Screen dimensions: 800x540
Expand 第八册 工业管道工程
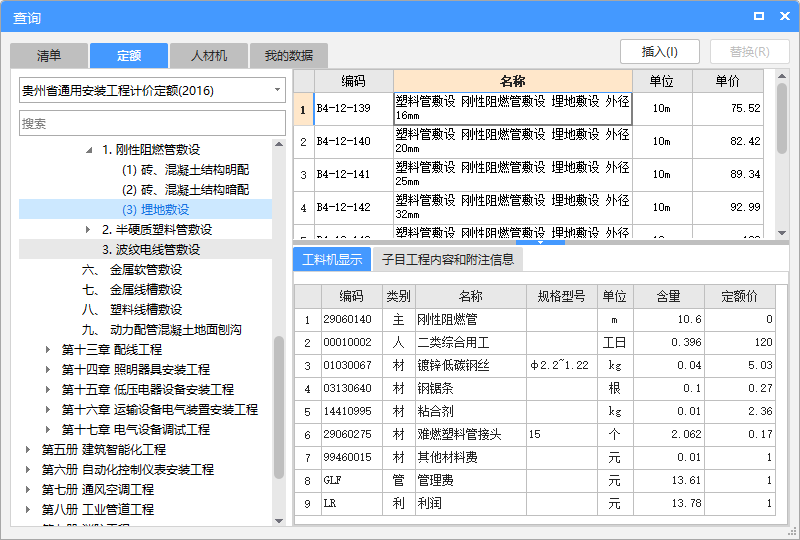pos(28,509)
